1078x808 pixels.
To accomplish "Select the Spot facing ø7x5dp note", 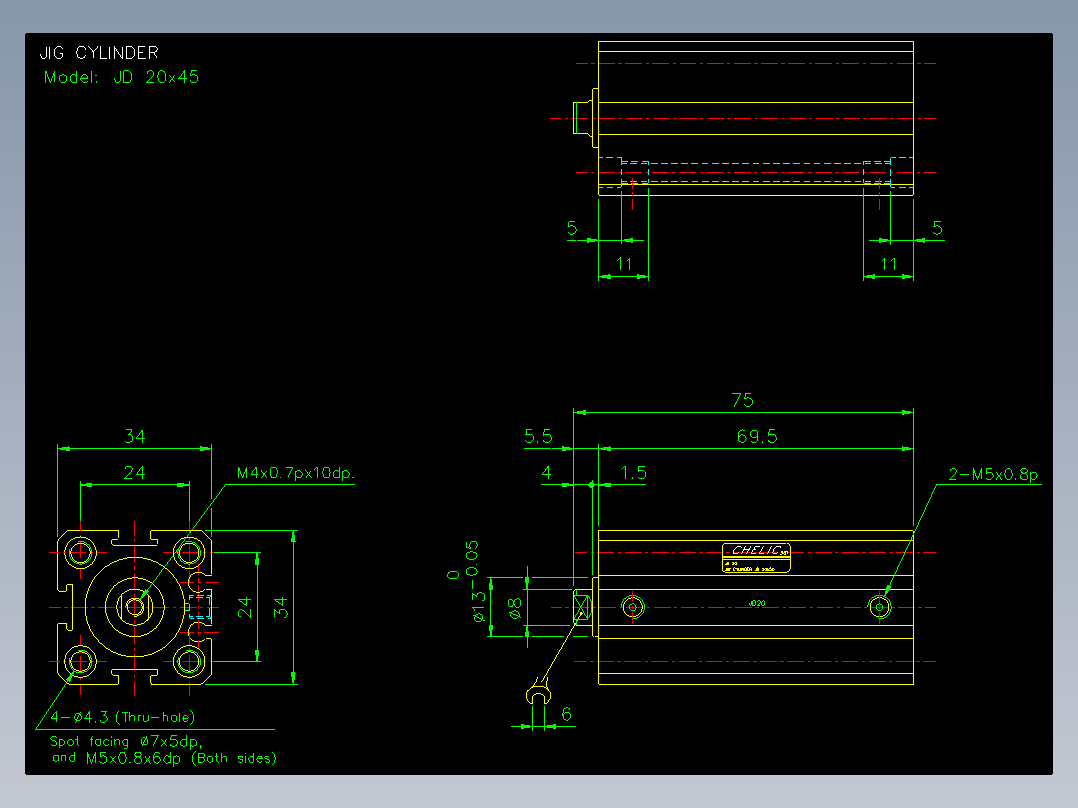I will pyautogui.click(x=126, y=741).
